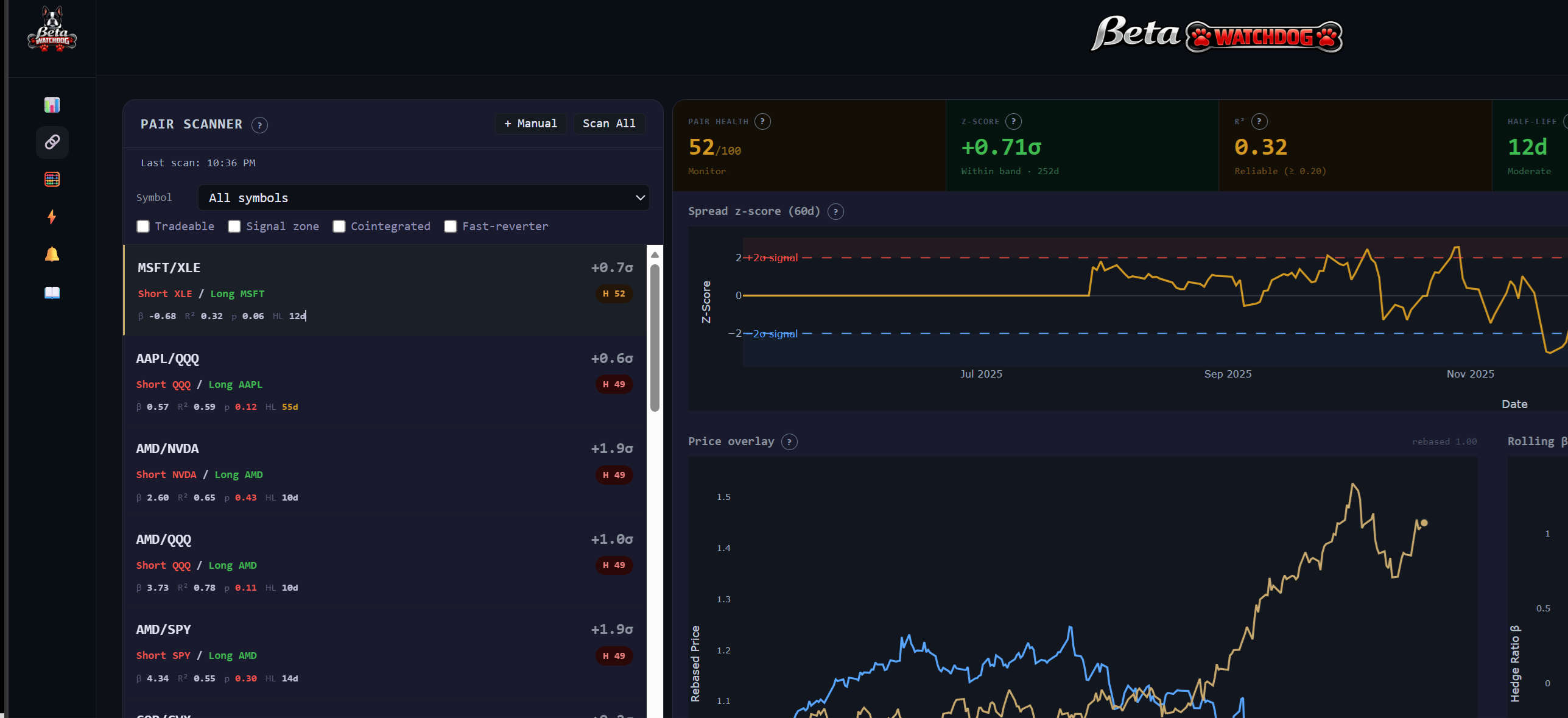The width and height of the screenshot is (1568, 718).
Task: Click pair list scrollbar up arrow
Action: click(655, 255)
